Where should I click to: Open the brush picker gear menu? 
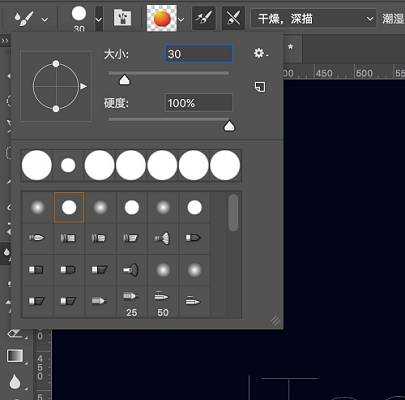pos(261,53)
